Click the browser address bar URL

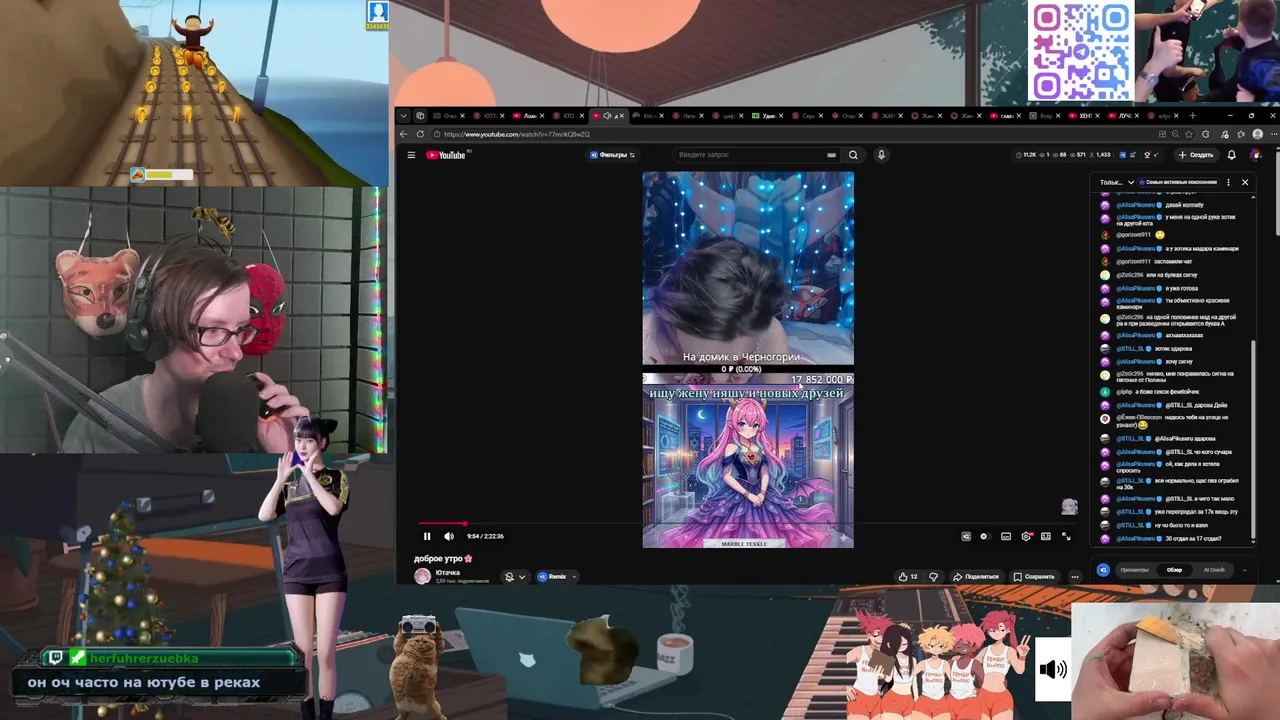click(517, 134)
